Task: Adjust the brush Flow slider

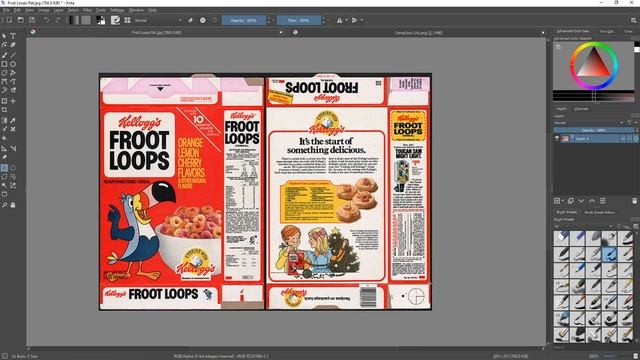Action: coord(298,20)
